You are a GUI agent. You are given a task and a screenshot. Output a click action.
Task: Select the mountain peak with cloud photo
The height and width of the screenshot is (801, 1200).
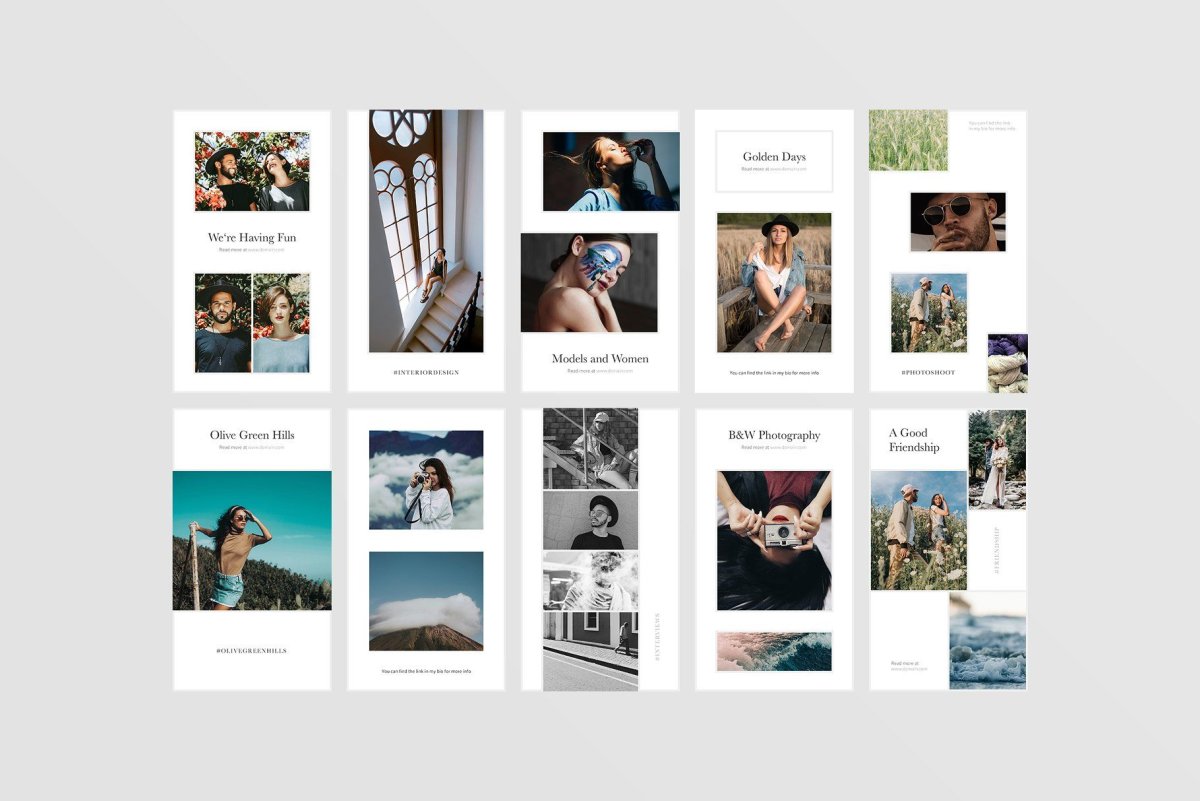tap(425, 600)
